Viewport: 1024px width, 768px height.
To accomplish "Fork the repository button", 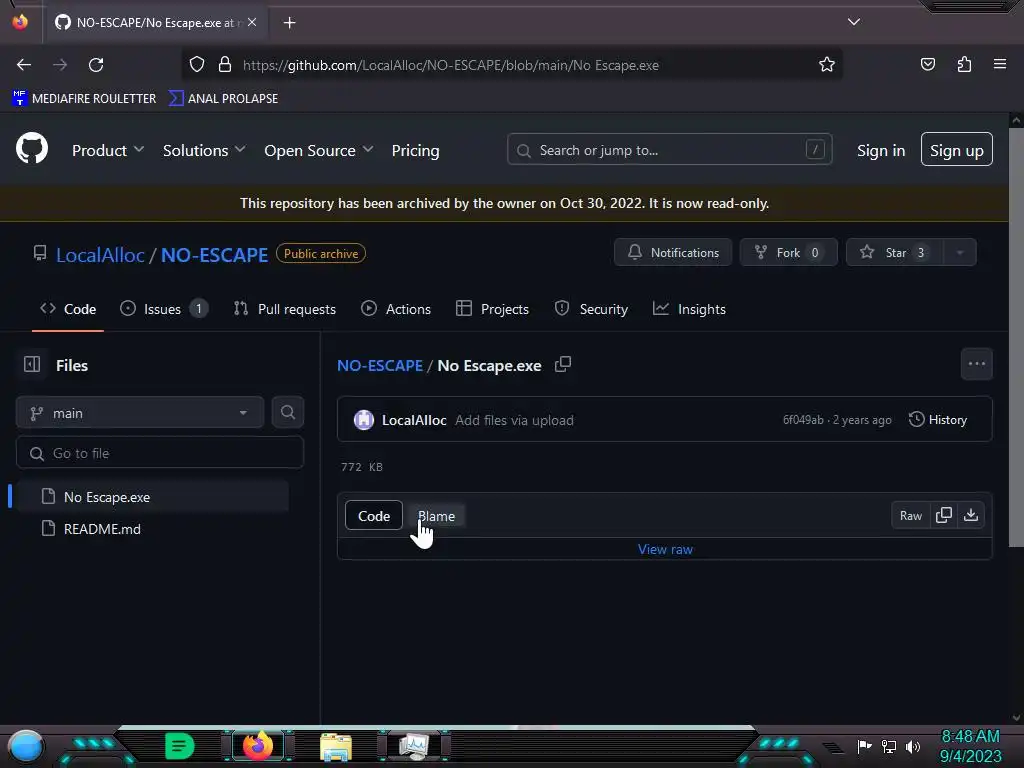I will coord(788,253).
